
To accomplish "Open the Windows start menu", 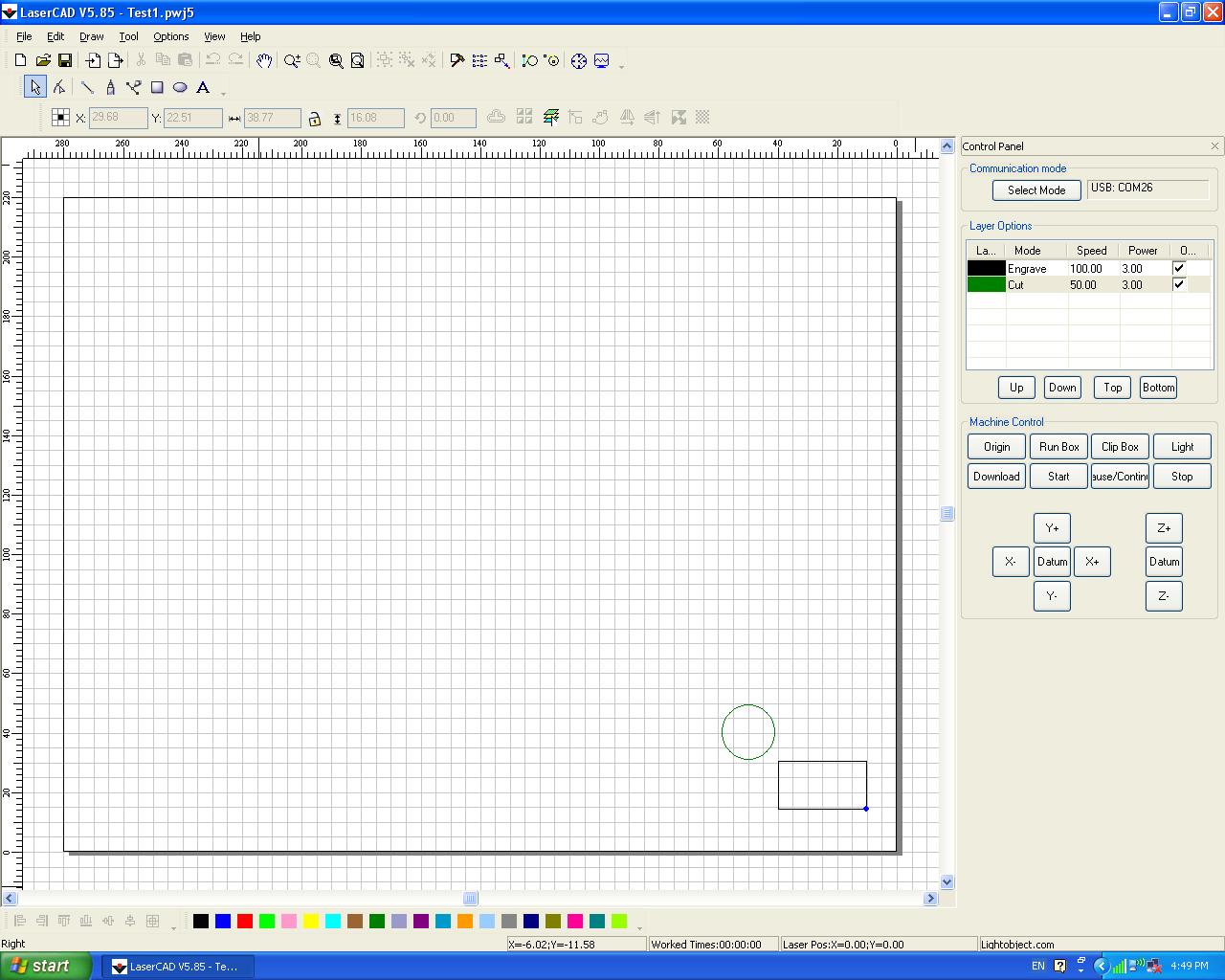I will (x=46, y=966).
